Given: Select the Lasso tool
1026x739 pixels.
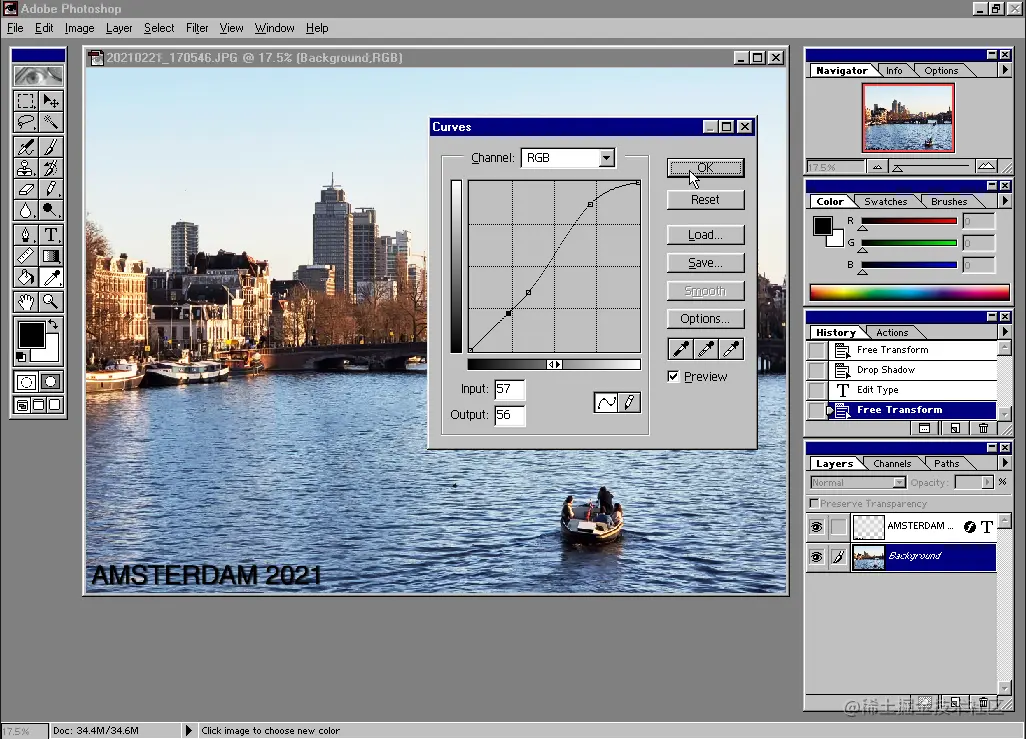Looking at the screenshot, I should (x=26, y=122).
